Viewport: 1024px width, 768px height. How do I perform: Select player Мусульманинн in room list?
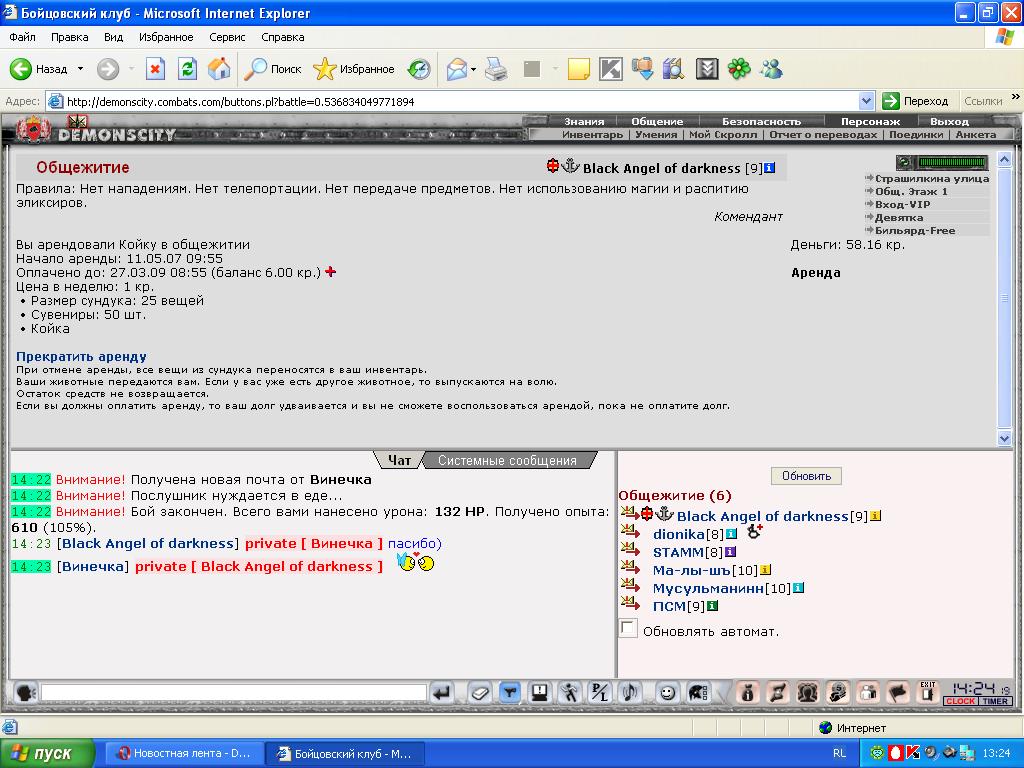point(708,588)
